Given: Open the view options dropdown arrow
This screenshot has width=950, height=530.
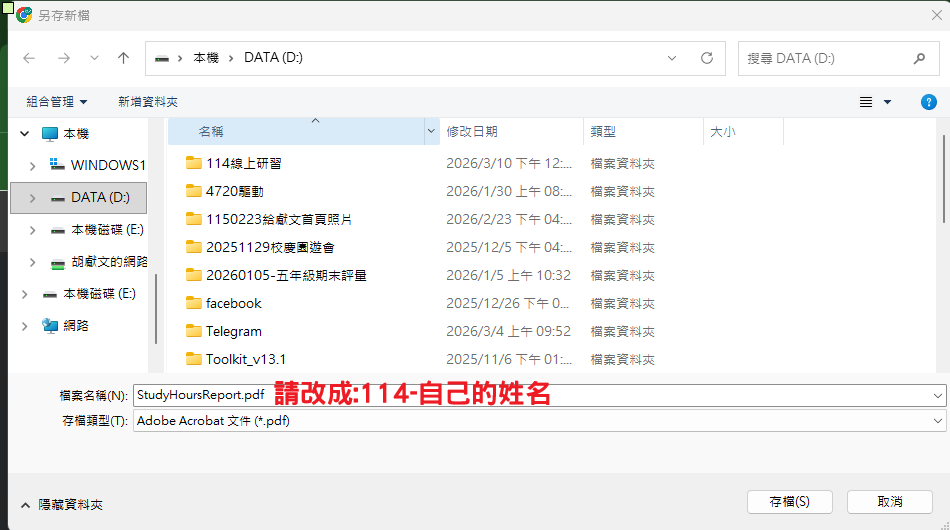Looking at the screenshot, I should point(888,102).
